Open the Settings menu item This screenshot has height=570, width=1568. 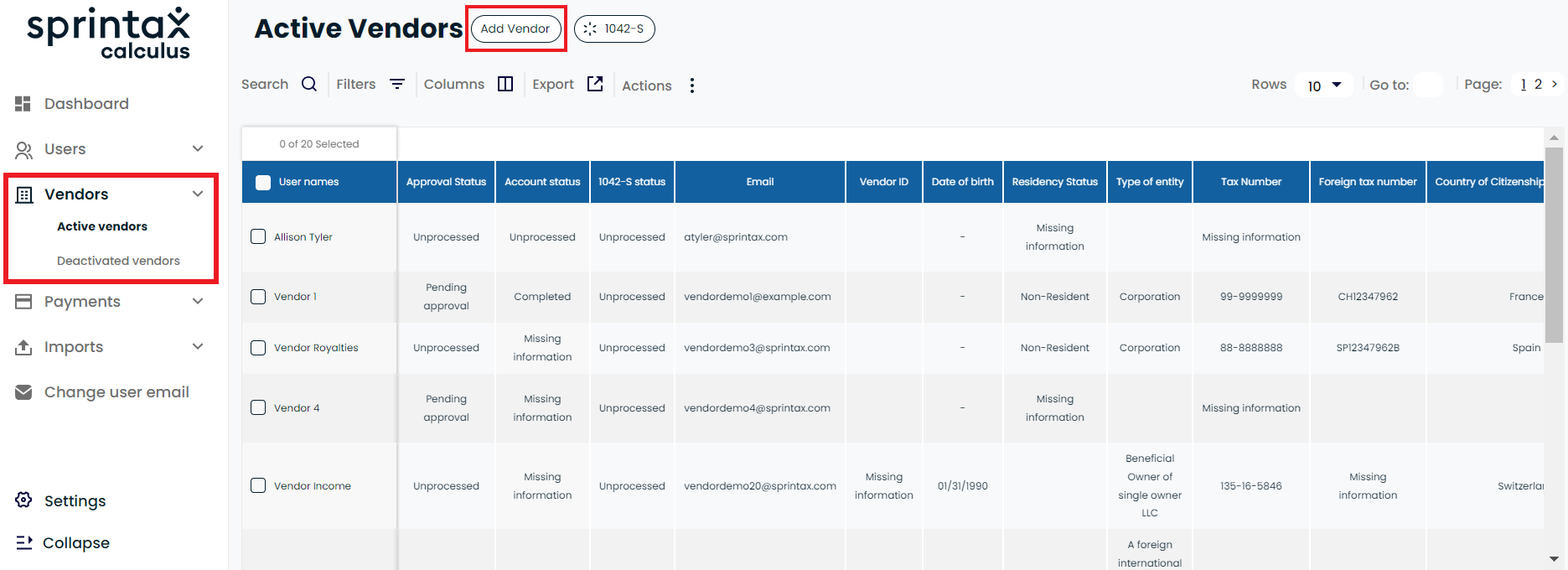(x=75, y=501)
